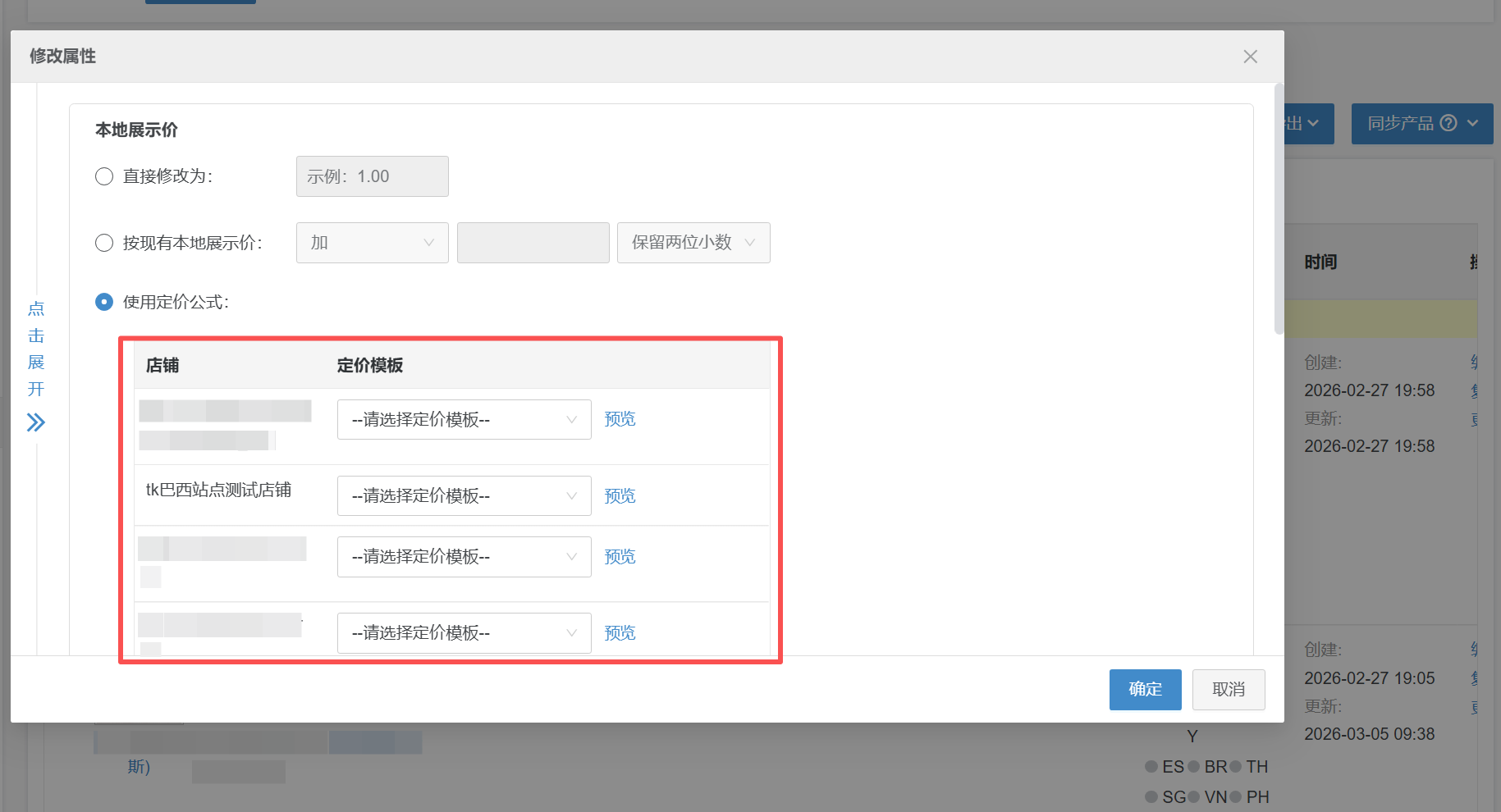1501x812 pixels.
Task: Select the 按现有本地展示价 radio option
Action: pyautogui.click(x=104, y=243)
